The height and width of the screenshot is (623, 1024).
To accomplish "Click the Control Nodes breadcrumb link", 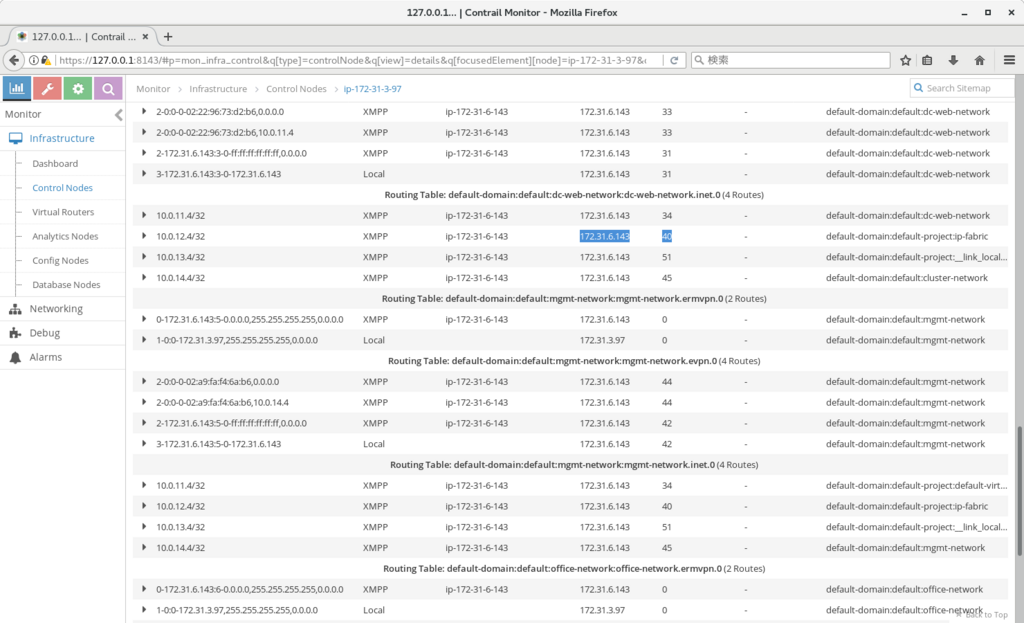I will [x=296, y=89].
